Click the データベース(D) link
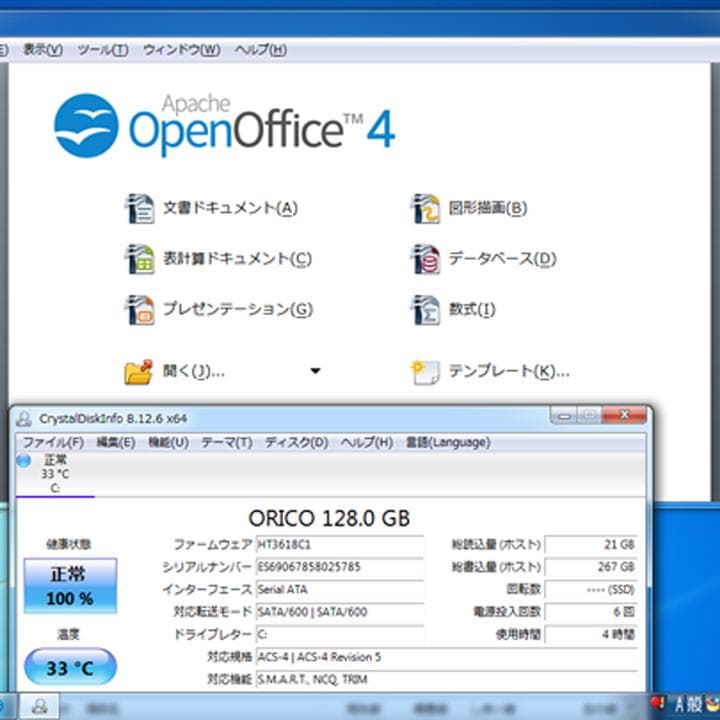Image resolution: width=720 pixels, height=720 pixels. tap(502, 259)
